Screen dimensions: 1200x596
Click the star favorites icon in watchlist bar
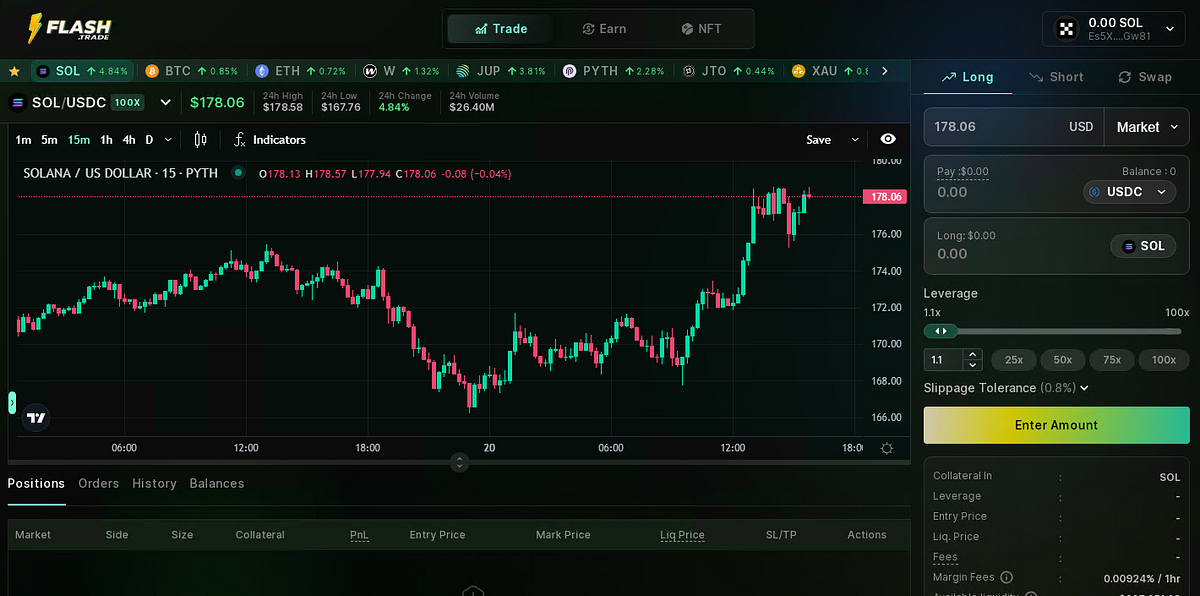click(14, 71)
